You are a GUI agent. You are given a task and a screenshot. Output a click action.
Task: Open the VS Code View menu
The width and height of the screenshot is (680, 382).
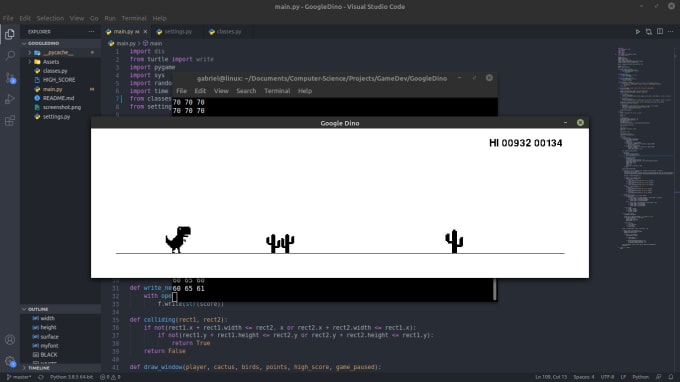[77, 18]
